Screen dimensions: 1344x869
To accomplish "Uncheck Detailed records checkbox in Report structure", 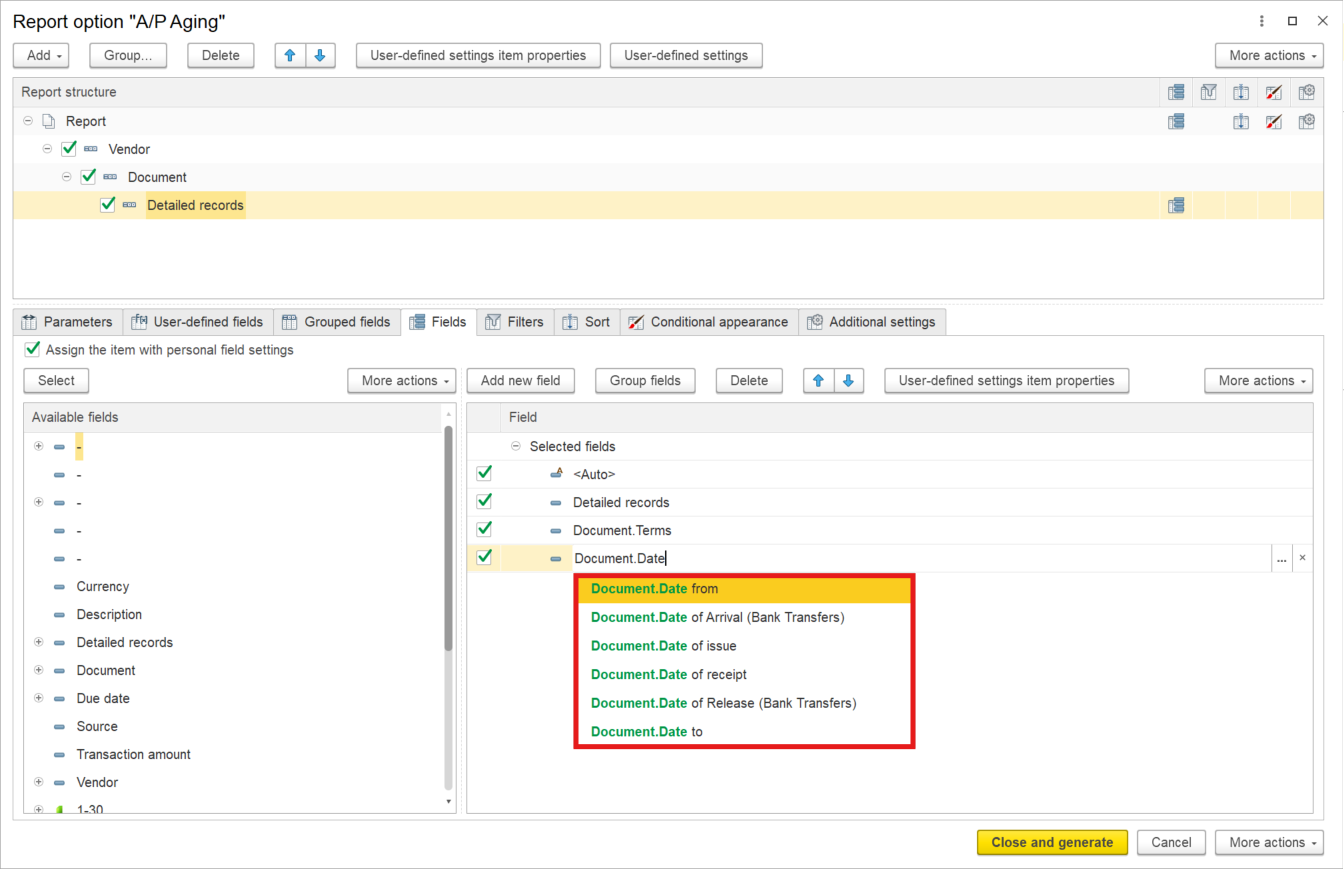I will point(108,205).
